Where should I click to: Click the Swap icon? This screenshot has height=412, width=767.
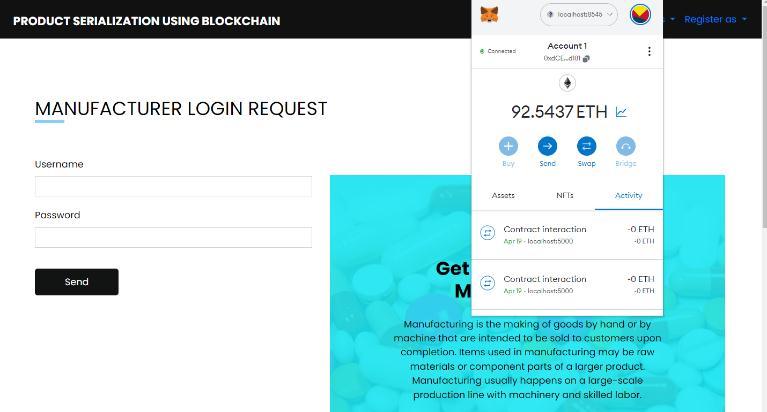coord(587,146)
